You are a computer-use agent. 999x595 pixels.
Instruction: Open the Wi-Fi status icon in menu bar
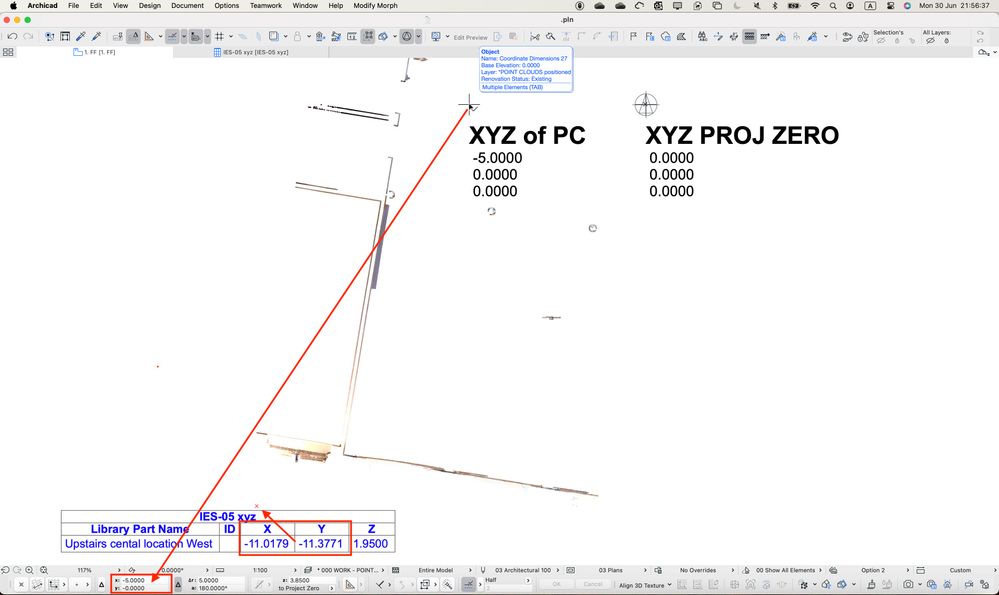click(815, 5)
